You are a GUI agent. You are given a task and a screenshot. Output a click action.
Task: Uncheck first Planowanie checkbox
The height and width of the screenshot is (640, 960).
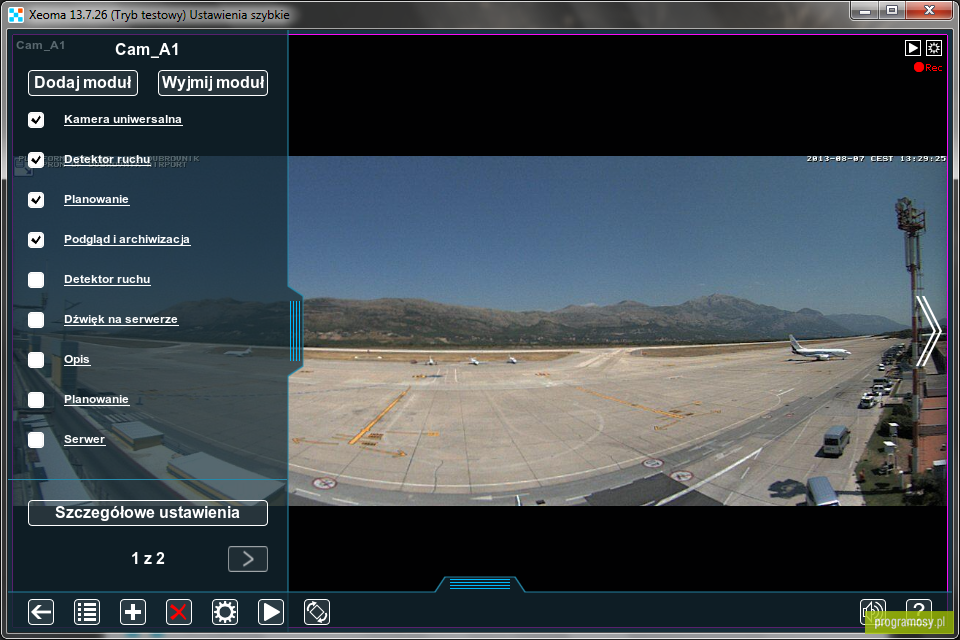[x=36, y=200]
